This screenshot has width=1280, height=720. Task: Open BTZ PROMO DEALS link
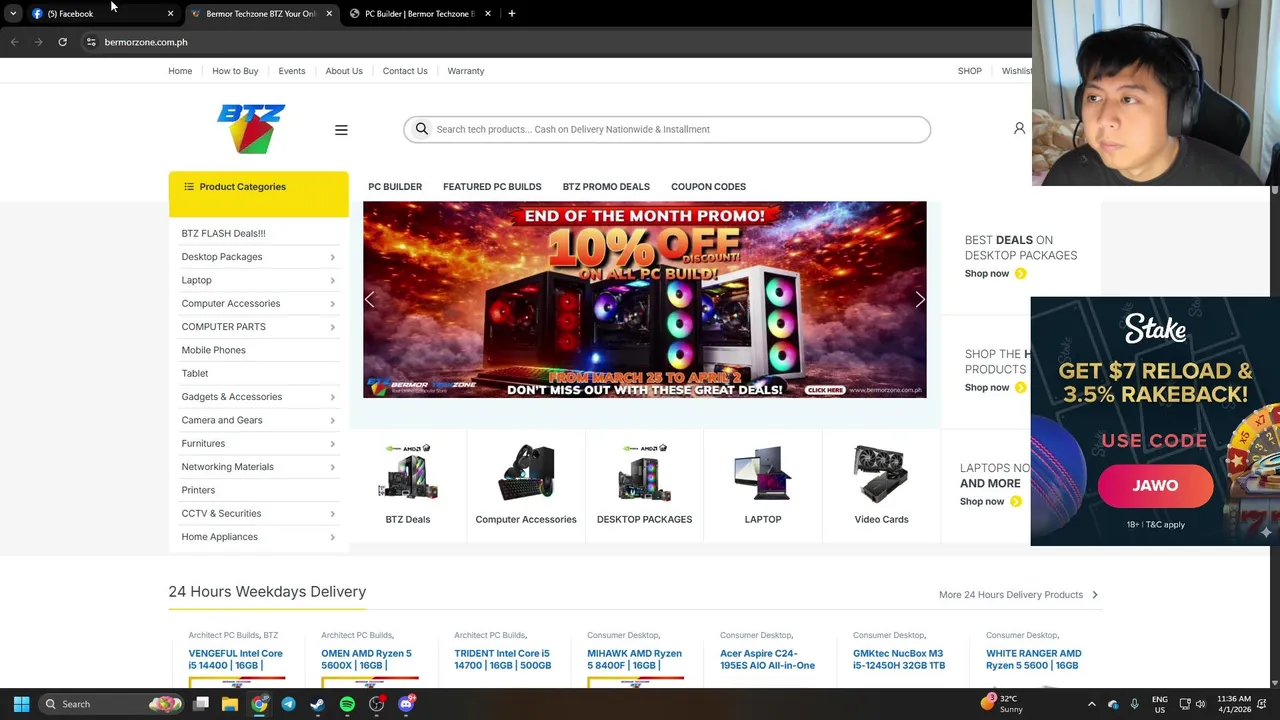(x=606, y=187)
